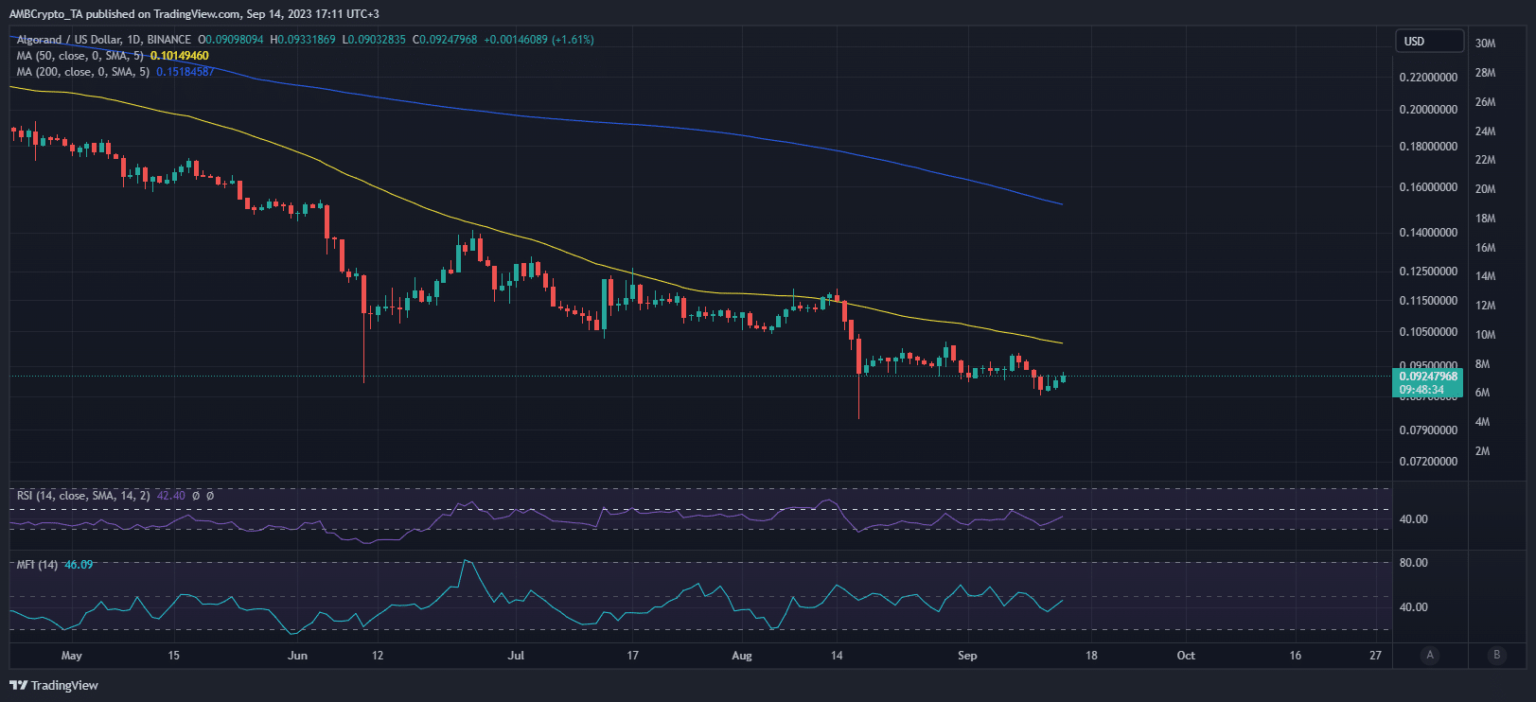This screenshot has width=1536, height=702.
Task: Click the RSI value 42.40 in legend
Action: pos(171,495)
